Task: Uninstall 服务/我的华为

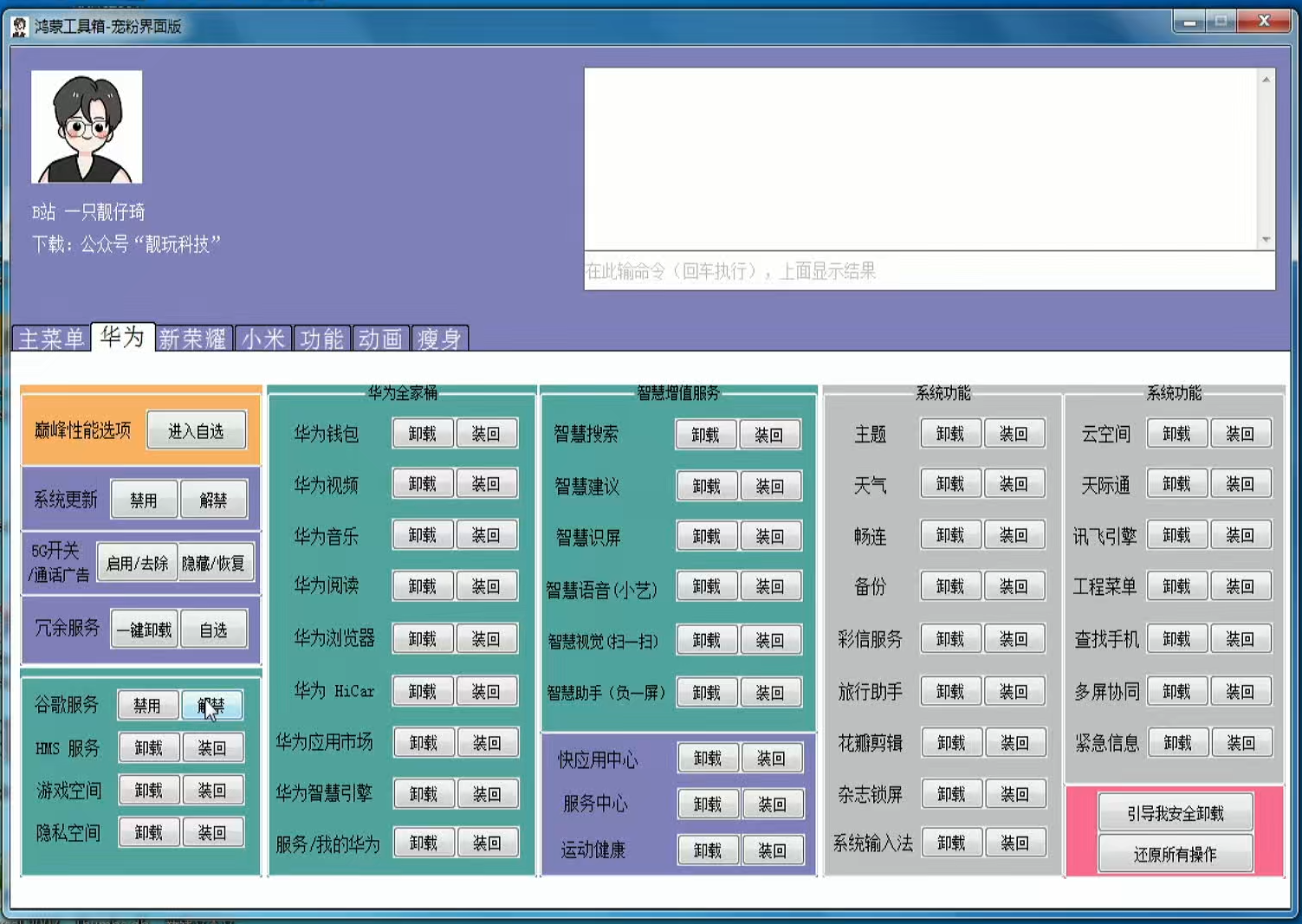Action: pos(424,843)
